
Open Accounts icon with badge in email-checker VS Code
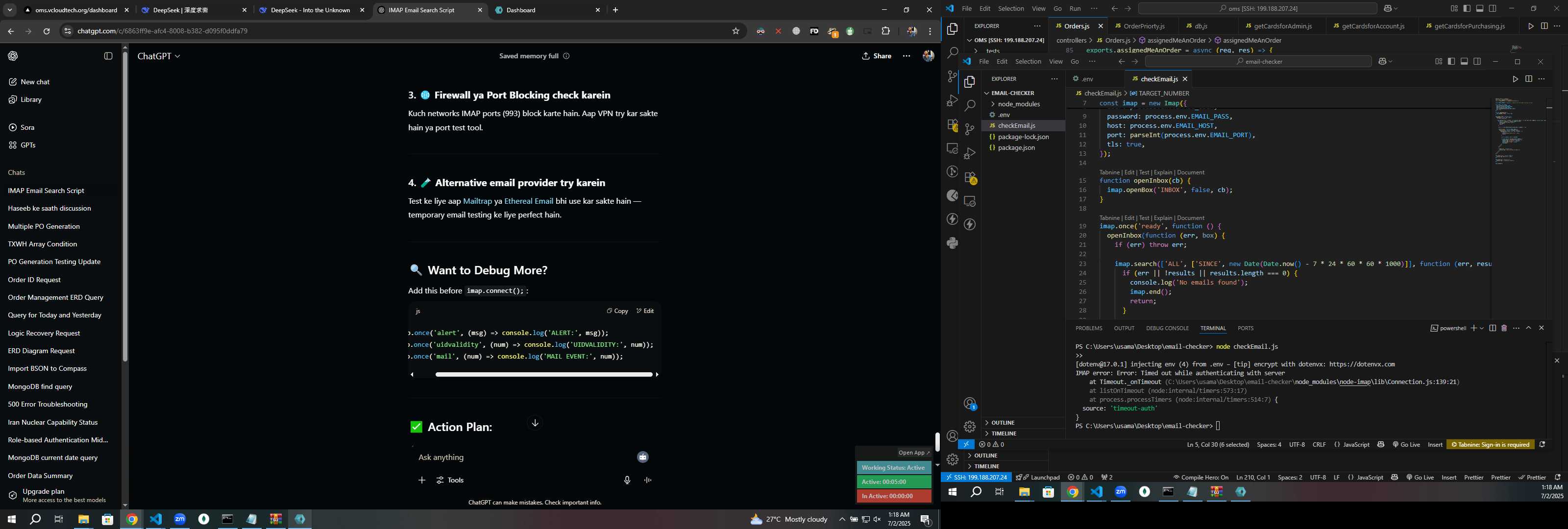[x=970, y=404]
